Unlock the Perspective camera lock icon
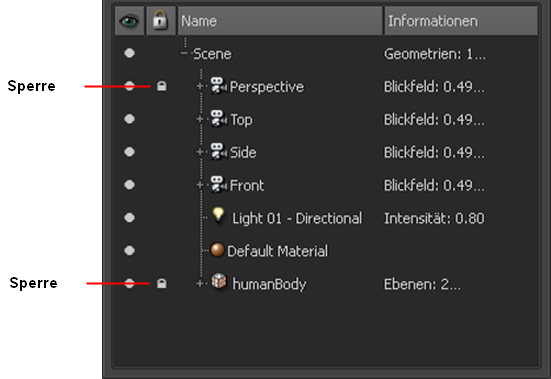The height and width of the screenshot is (379, 551). click(162, 86)
